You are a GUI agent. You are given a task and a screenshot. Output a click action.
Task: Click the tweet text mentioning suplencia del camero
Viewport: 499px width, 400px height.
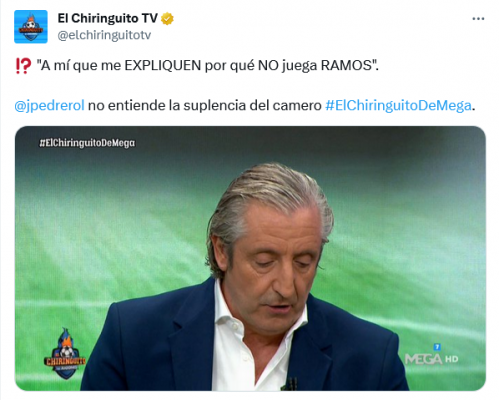(205, 105)
